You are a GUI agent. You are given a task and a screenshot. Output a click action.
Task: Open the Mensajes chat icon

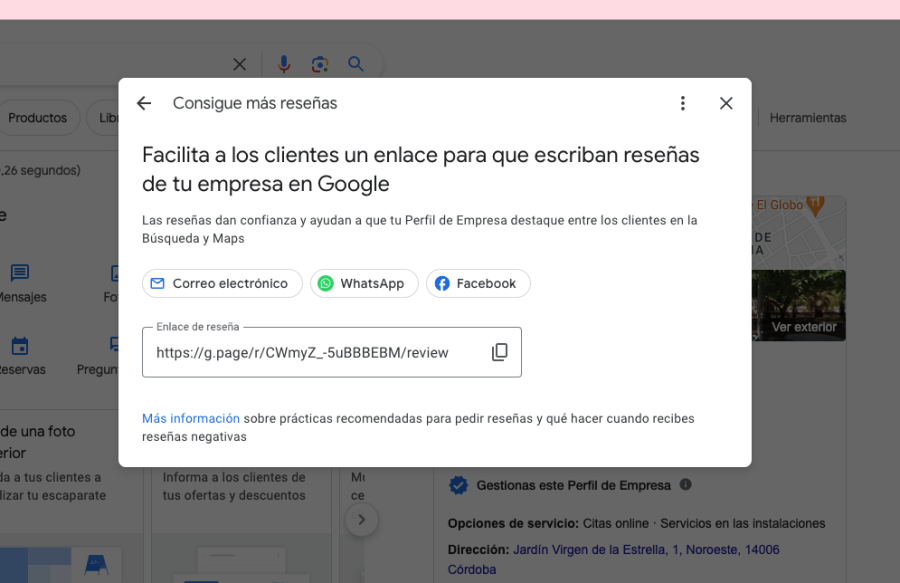[21, 274]
